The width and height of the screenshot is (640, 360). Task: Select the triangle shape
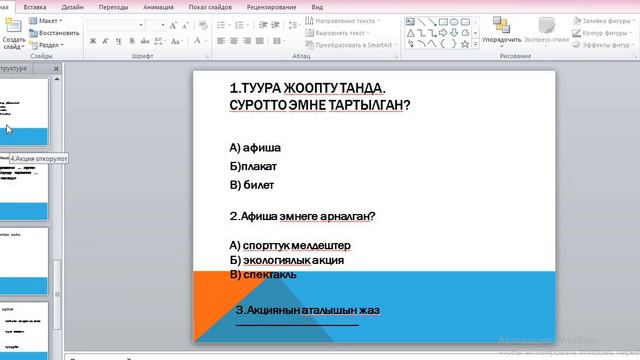(x=410, y=33)
